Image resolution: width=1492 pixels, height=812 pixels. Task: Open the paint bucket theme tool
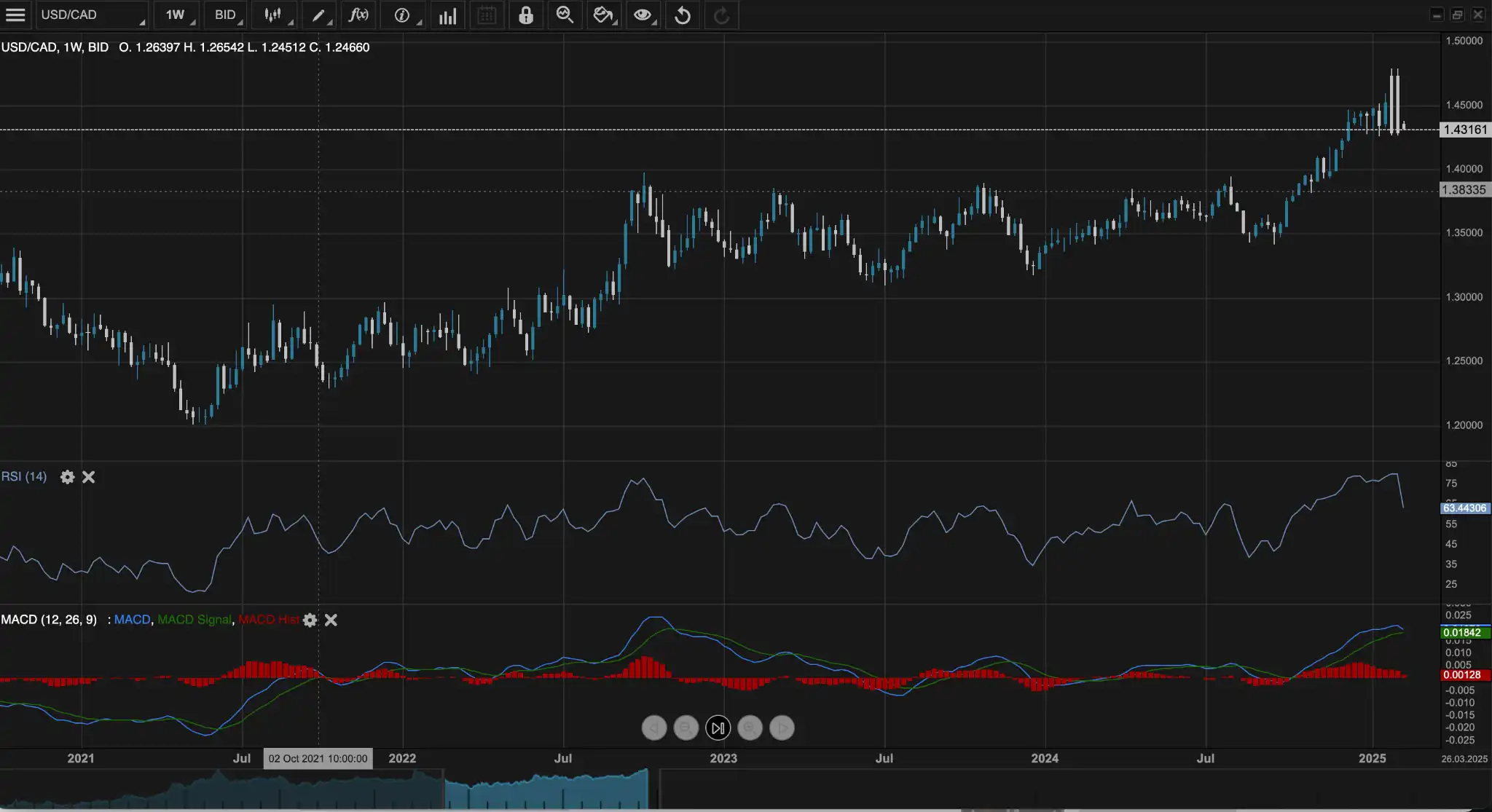click(x=602, y=15)
